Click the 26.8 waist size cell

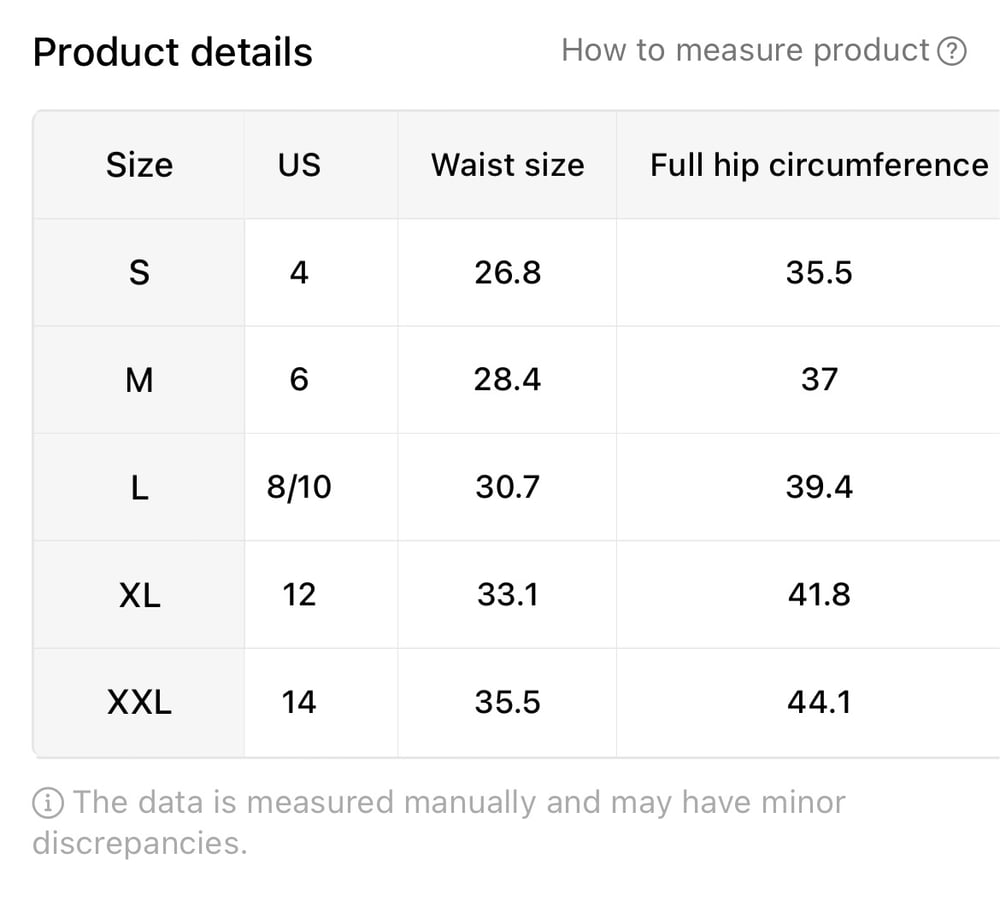click(508, 273)
